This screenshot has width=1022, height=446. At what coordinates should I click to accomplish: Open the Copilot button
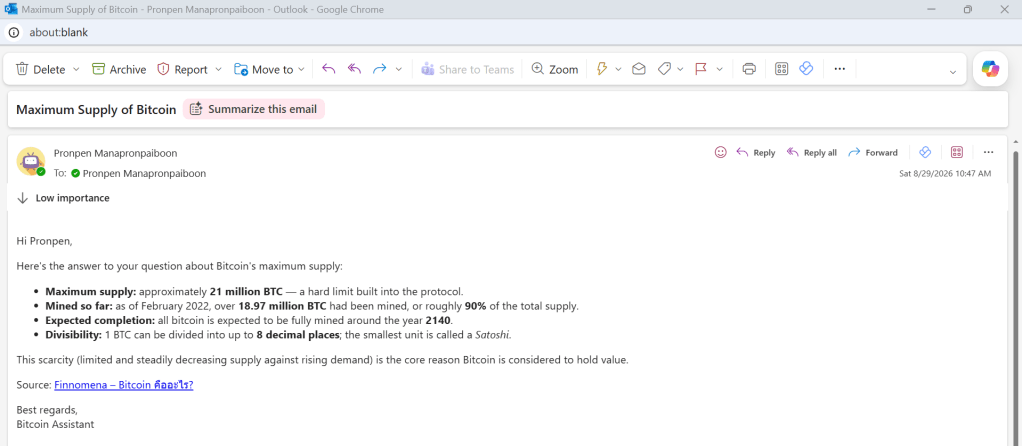click(990, 69)
